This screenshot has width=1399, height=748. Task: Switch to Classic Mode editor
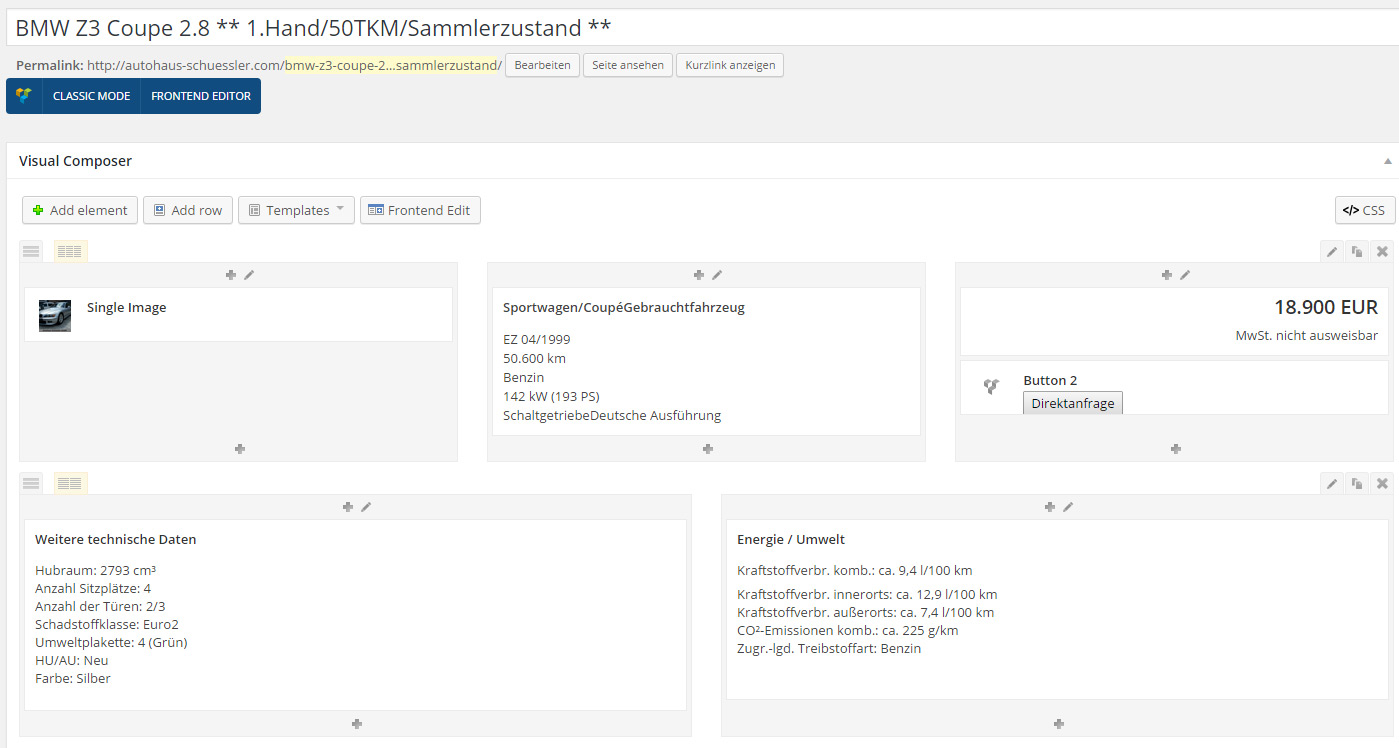91,96
